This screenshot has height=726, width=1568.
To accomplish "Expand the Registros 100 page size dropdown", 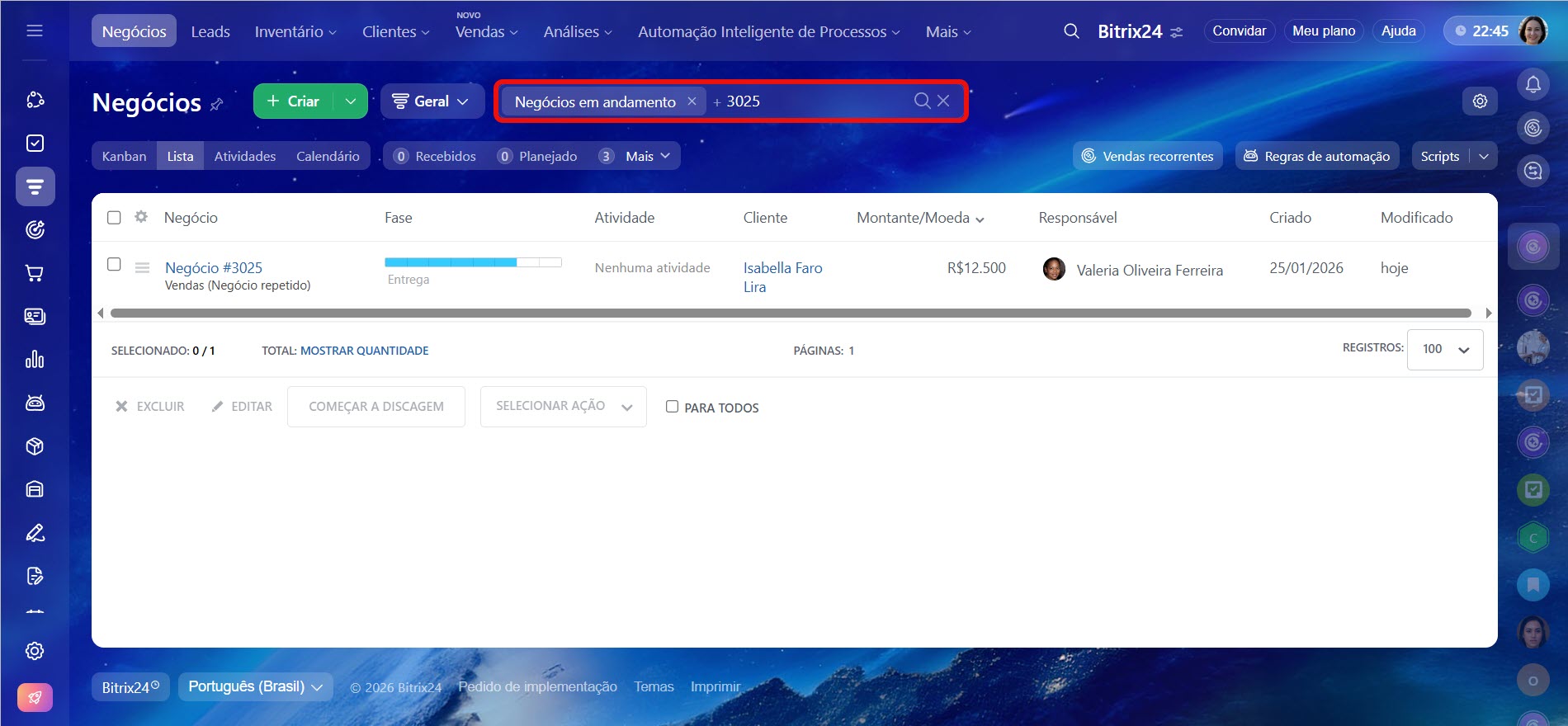I will pyautogui.click(x=1444, y=349).
